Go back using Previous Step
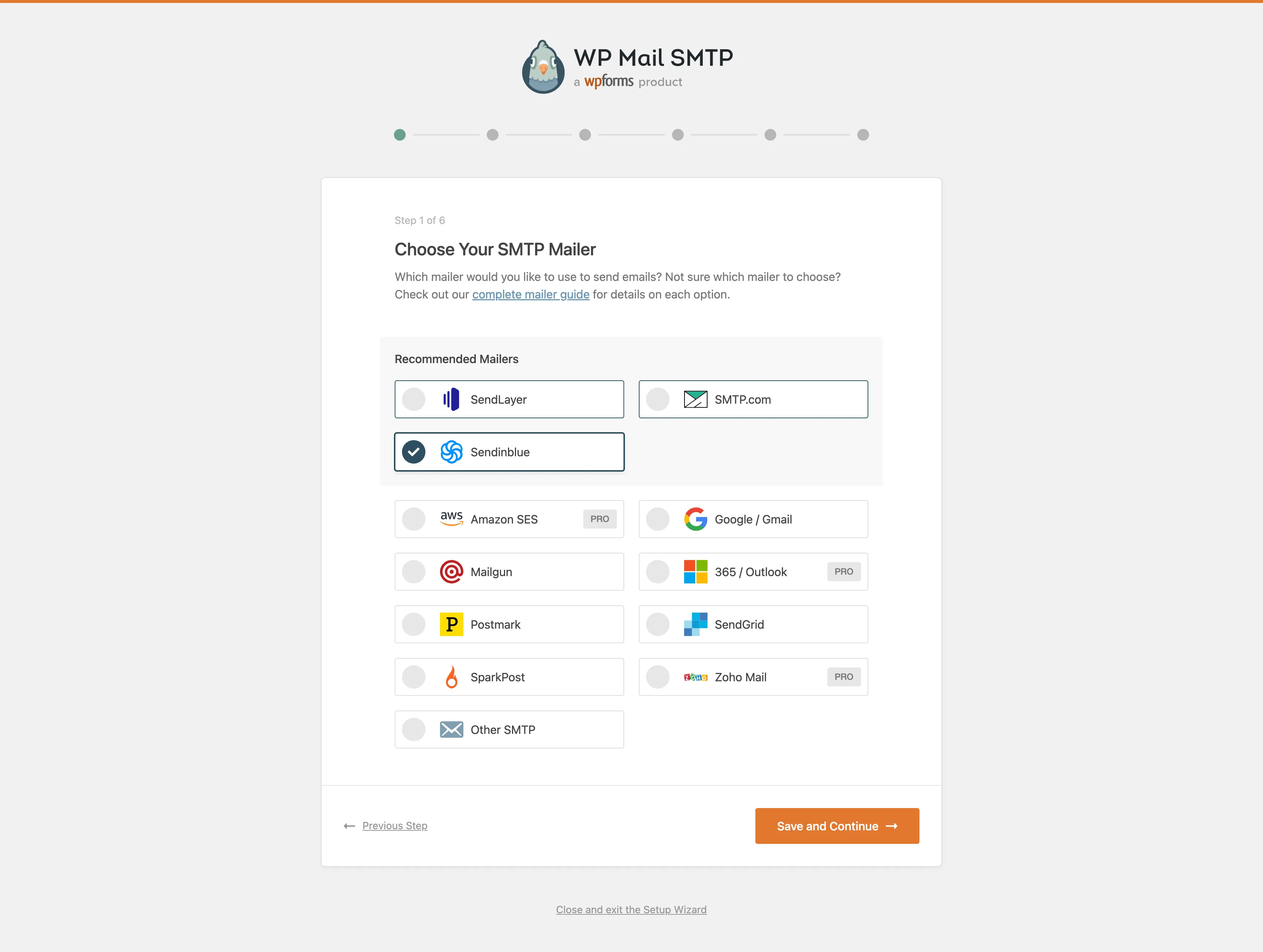Screen dimensions: 1263x952 [395, 826]
